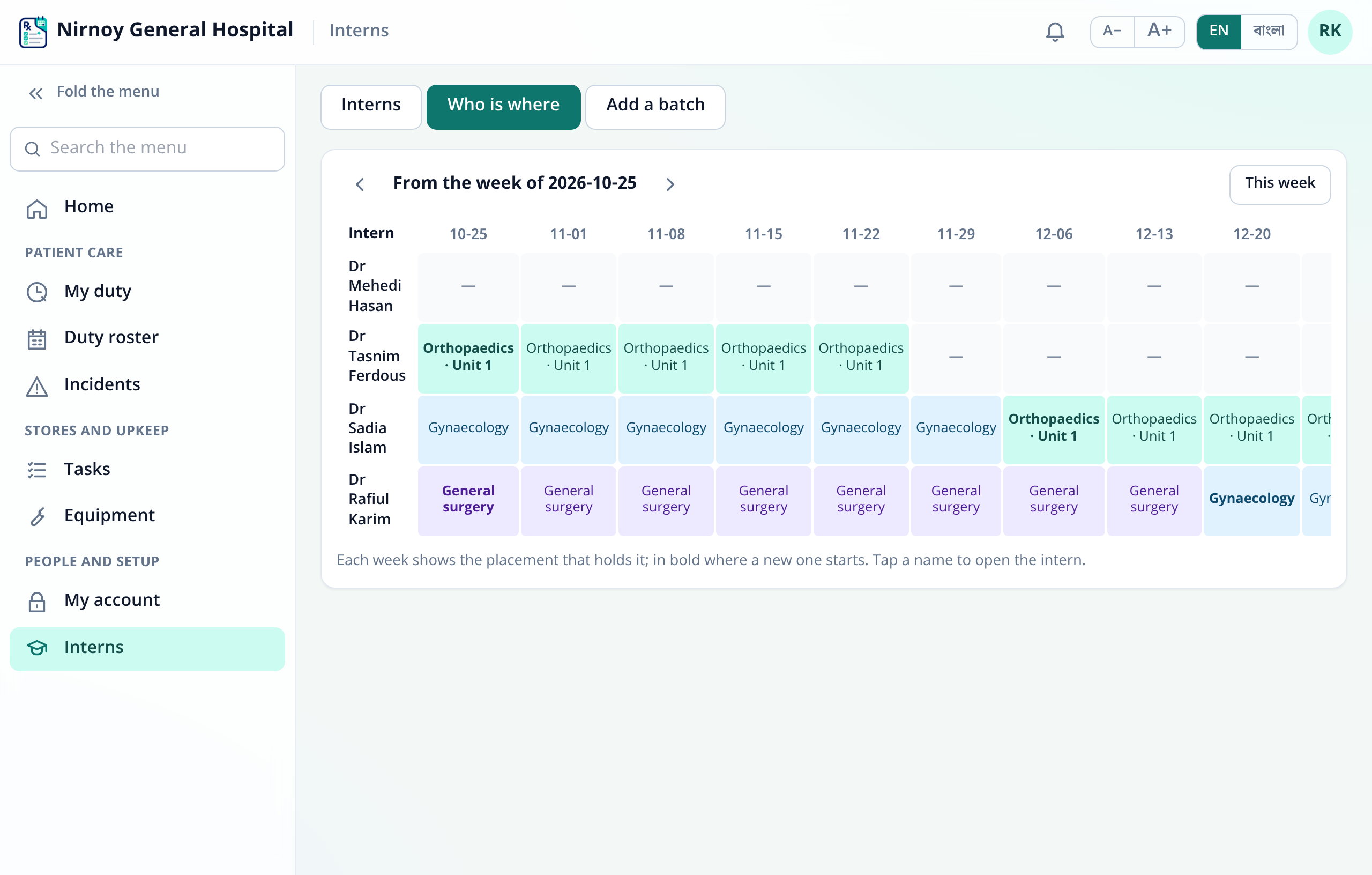Screen dimensions: 1372x875
Task: Open Incidents warning triangle icon
Action: 37,386
